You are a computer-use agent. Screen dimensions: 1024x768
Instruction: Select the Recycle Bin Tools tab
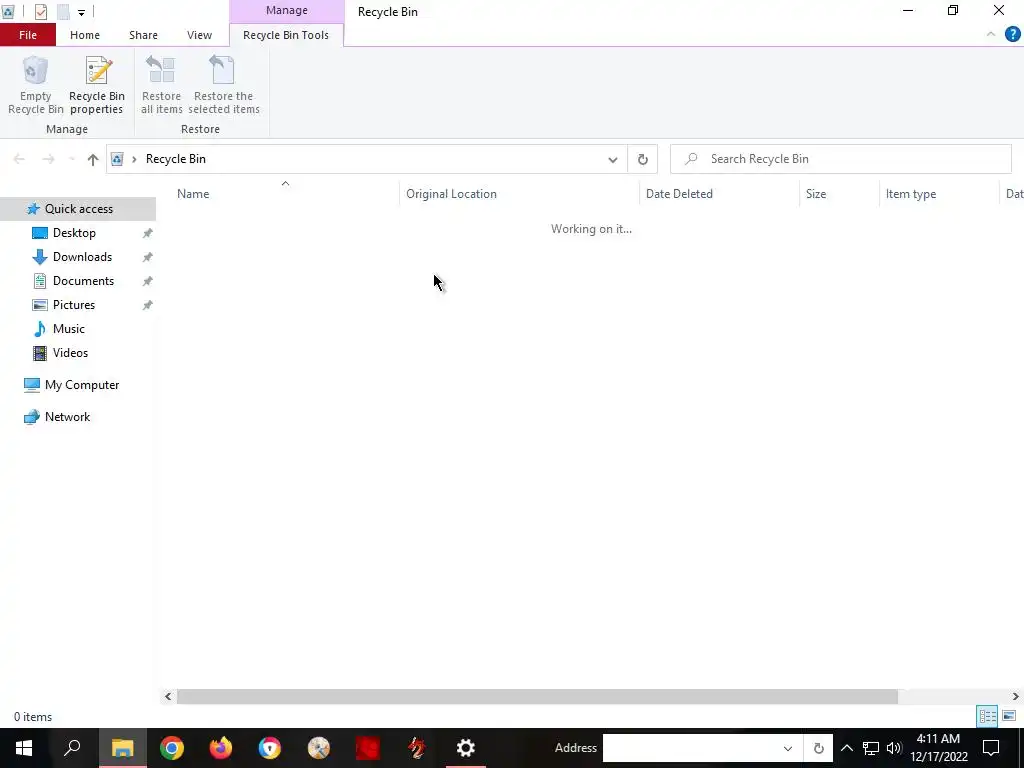tap(286, 35)
